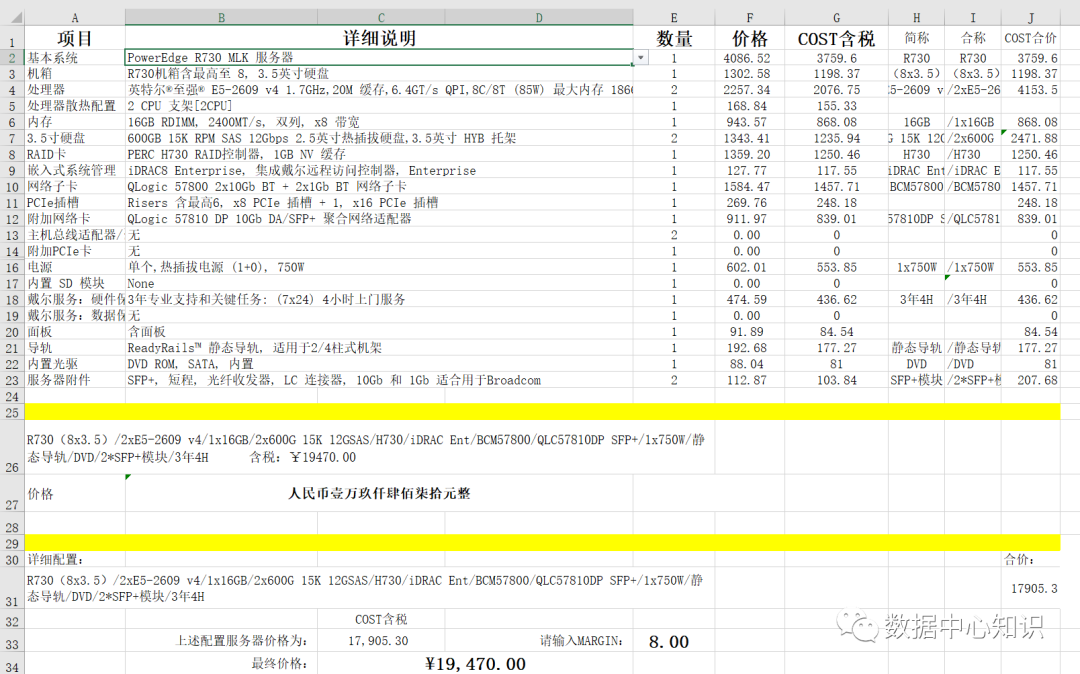Click the 简称 header cell
Screen dimensions: 1080x674
[916, 38]
